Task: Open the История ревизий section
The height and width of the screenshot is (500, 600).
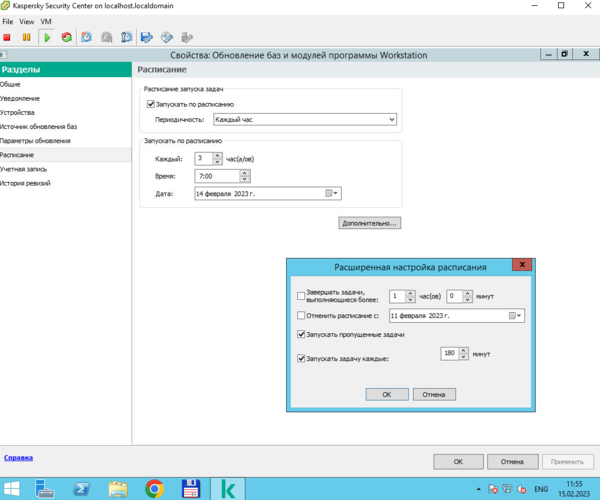Action: click(x=65, y=183)
